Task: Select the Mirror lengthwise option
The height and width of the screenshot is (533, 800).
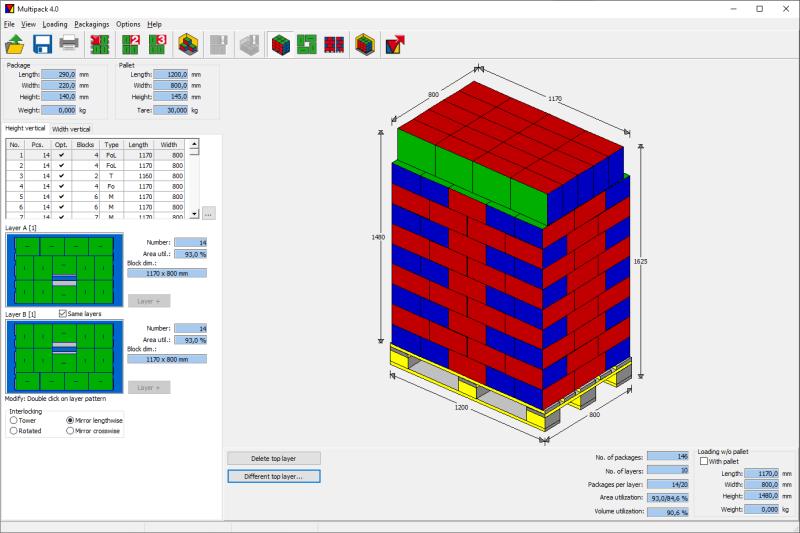Action: pos(70,420)
